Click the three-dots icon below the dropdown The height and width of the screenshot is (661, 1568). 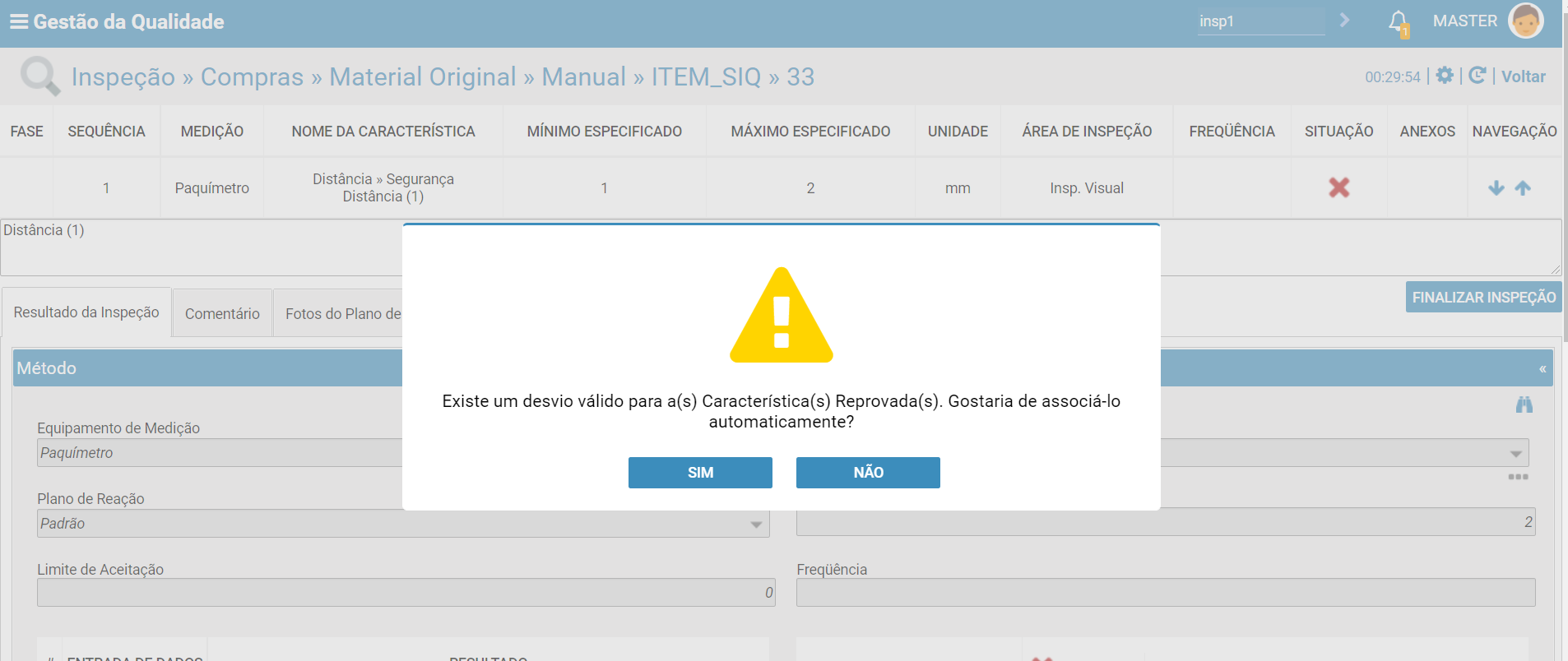coord(1518,477)
